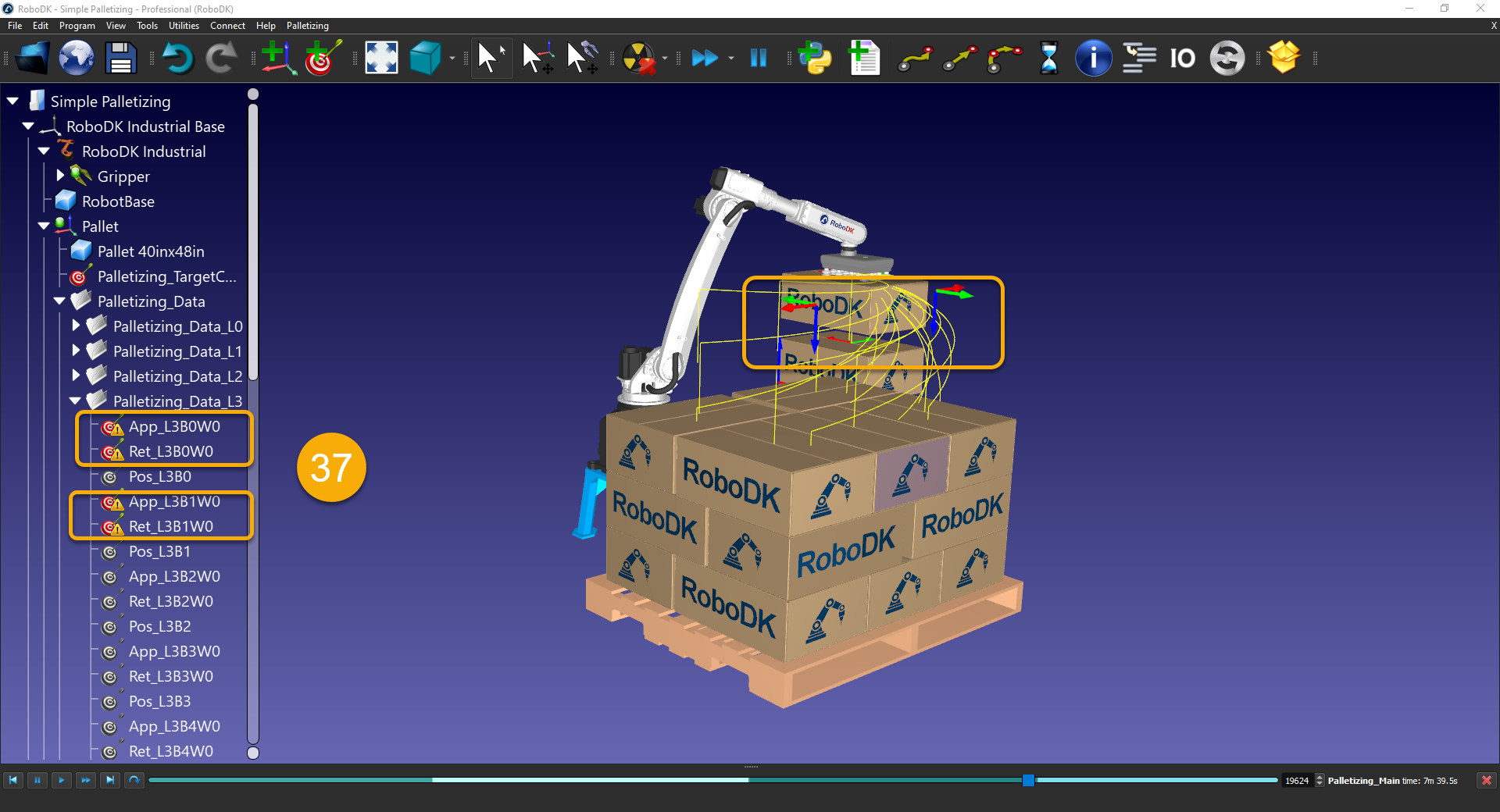Activate the collision checking icon
Image resolution: width=1500 pixels, height=812 pixels.
pyautogui.click(x=640, y=58)
